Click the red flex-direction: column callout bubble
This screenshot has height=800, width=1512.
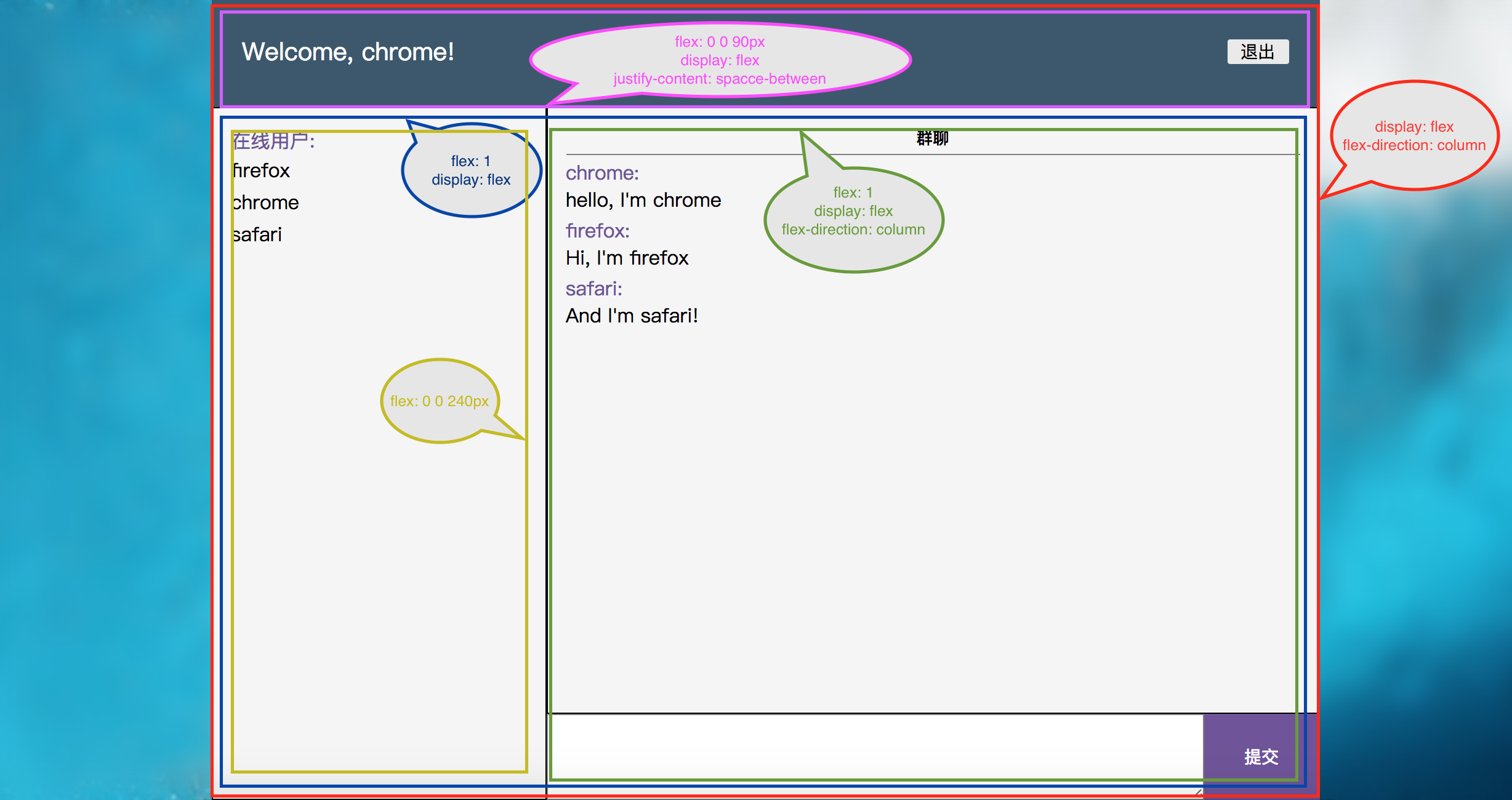click(x=1413, y=136)
